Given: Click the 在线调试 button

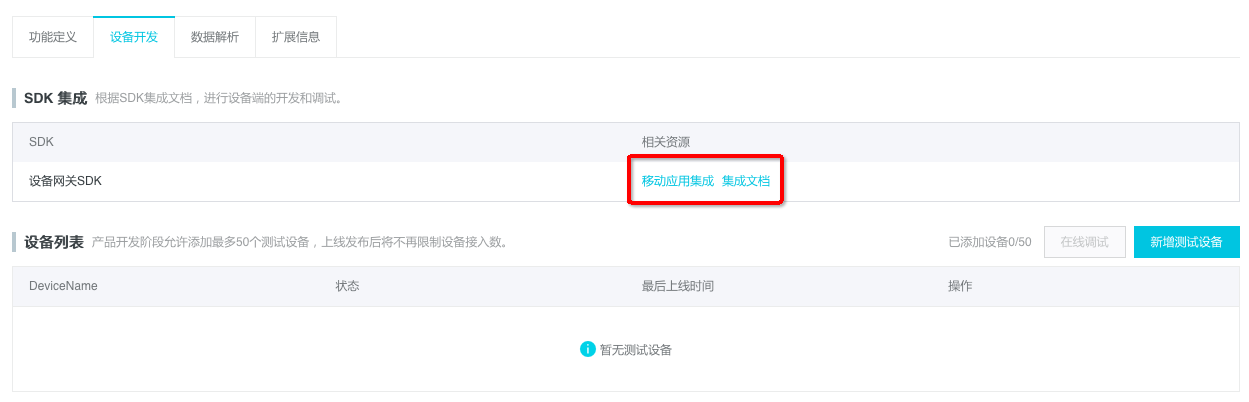Looking at the screenshot, I should pyautogui.click(x=1085, y=242).
